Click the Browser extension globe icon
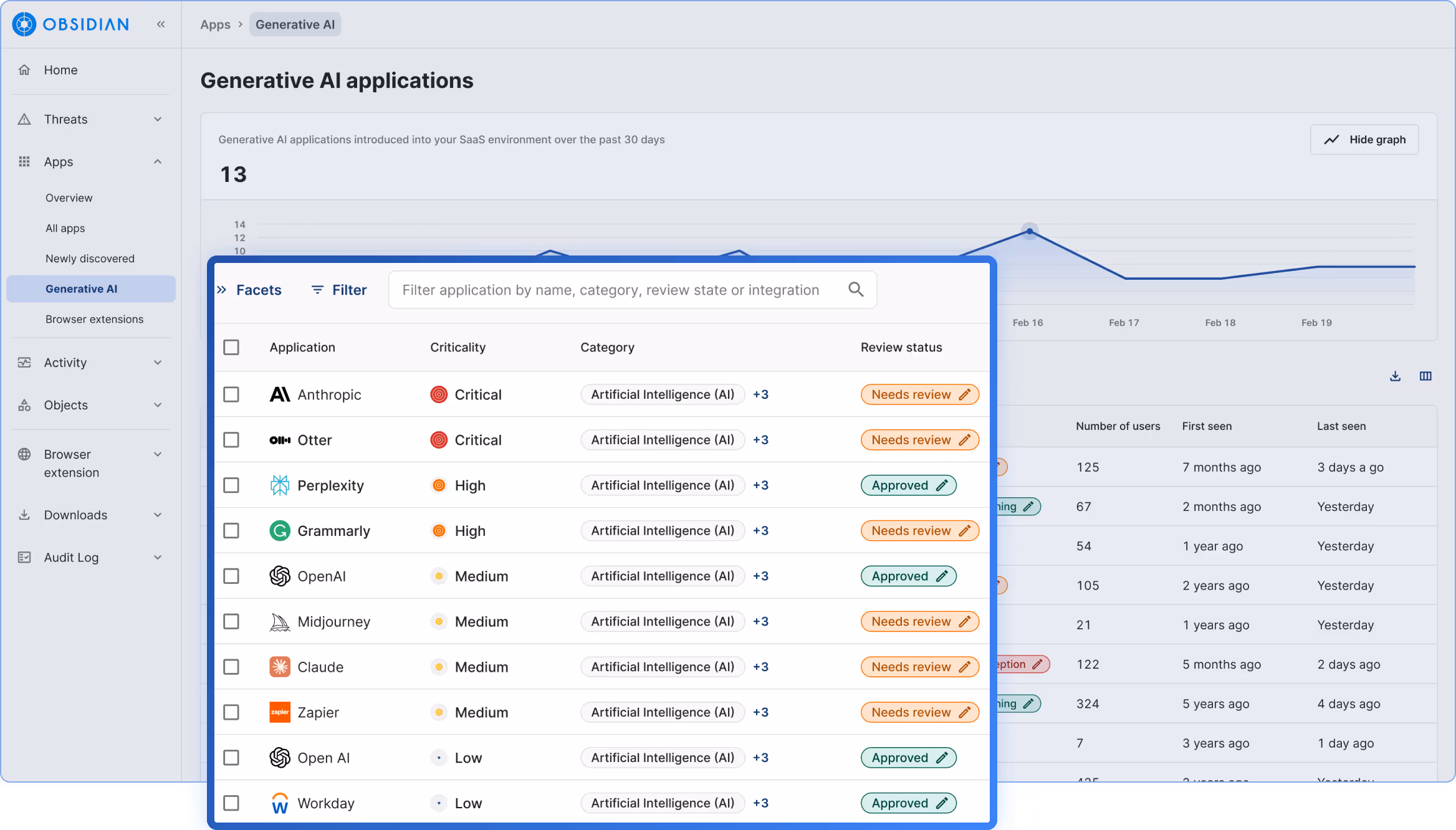Screen dimensions: 1456x830 click(24, 454)
